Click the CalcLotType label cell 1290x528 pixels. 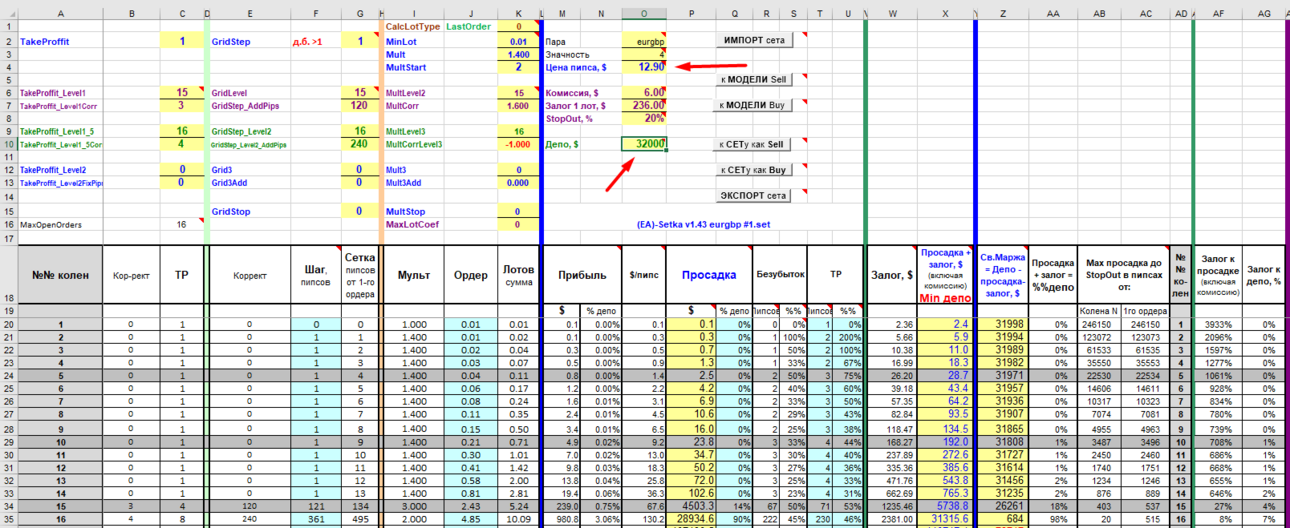pyautogui.click(x=412, y=26)
